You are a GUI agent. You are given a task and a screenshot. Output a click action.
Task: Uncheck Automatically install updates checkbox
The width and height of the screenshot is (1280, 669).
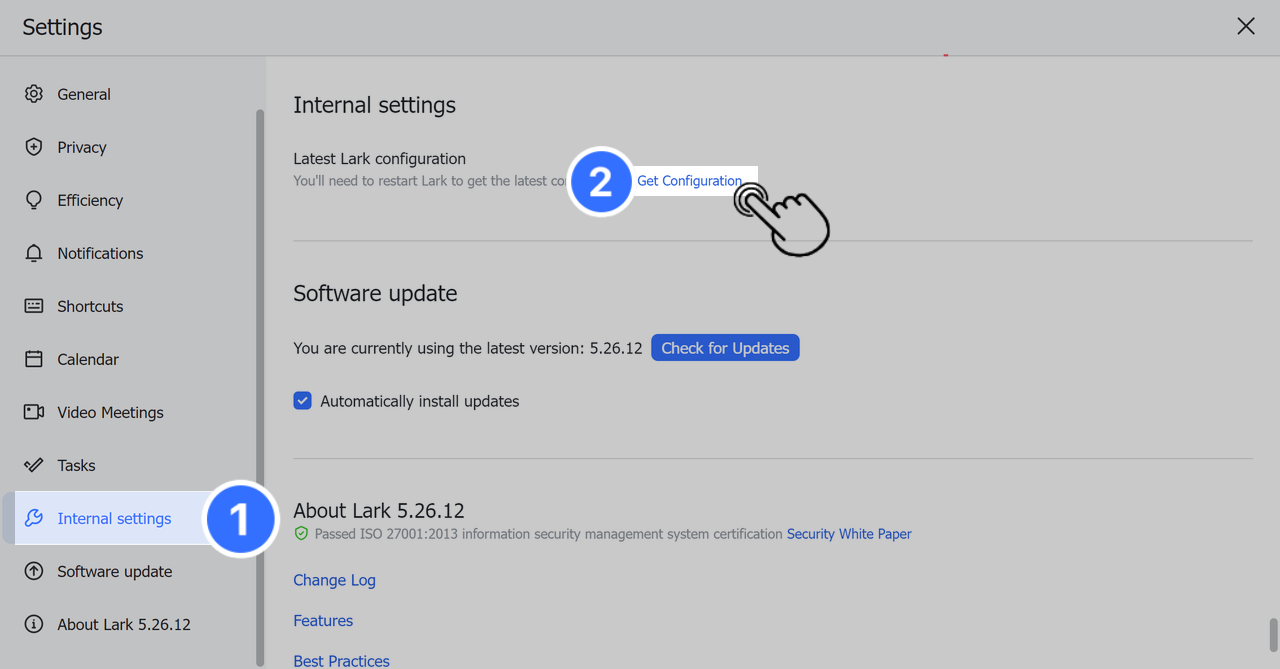click(303, 401)
